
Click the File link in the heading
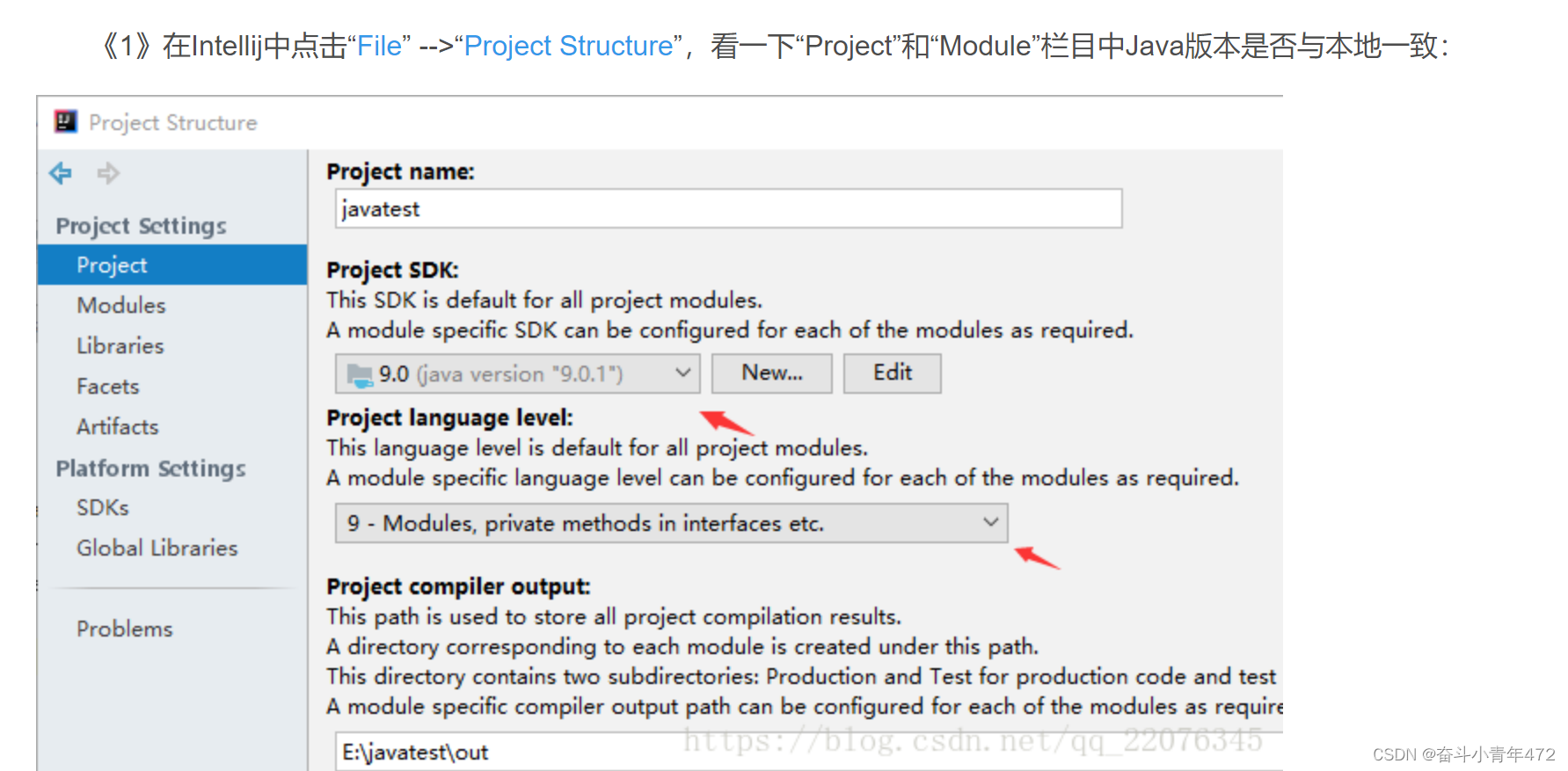[x=380, y=45]
